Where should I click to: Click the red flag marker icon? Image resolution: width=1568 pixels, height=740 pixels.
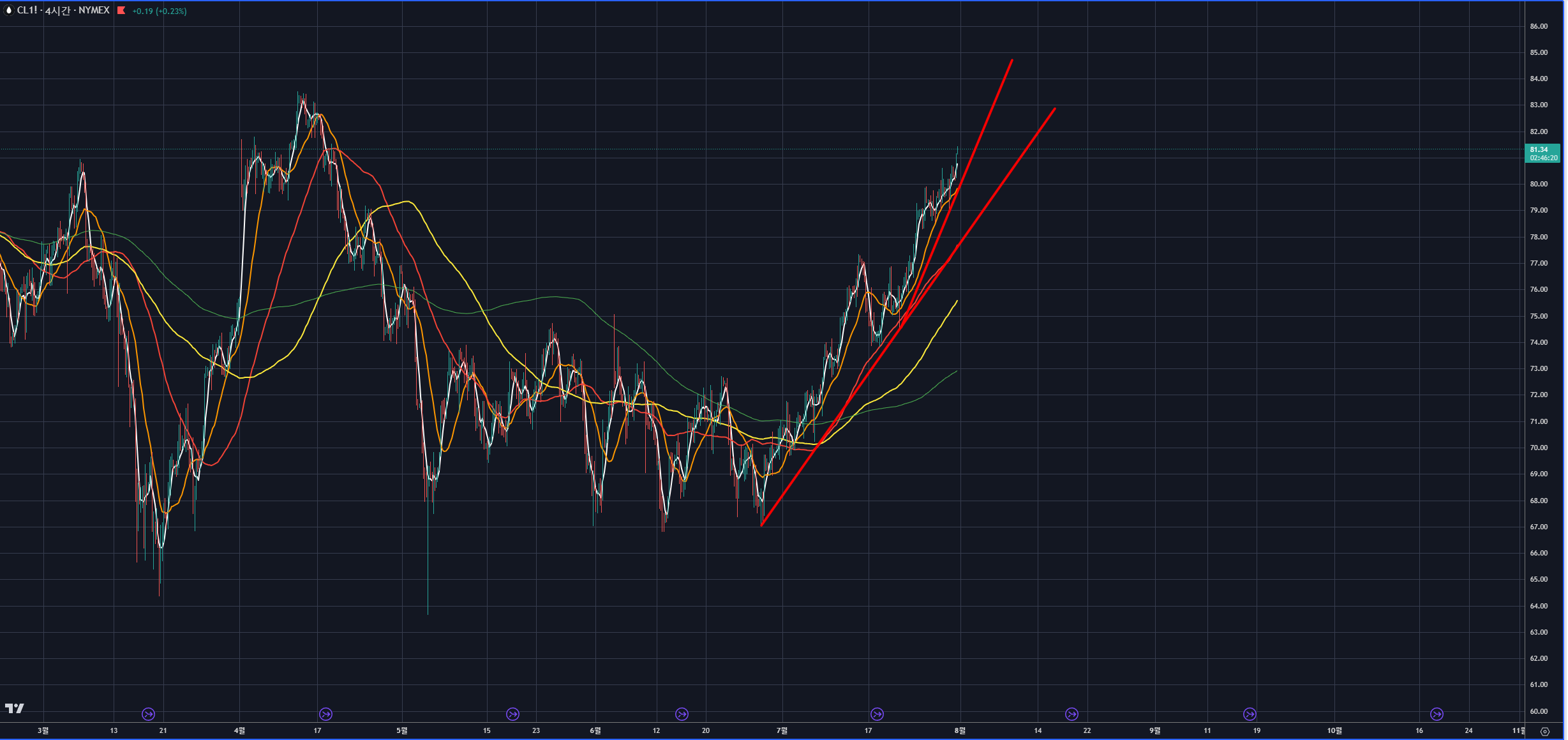[121, 10]
